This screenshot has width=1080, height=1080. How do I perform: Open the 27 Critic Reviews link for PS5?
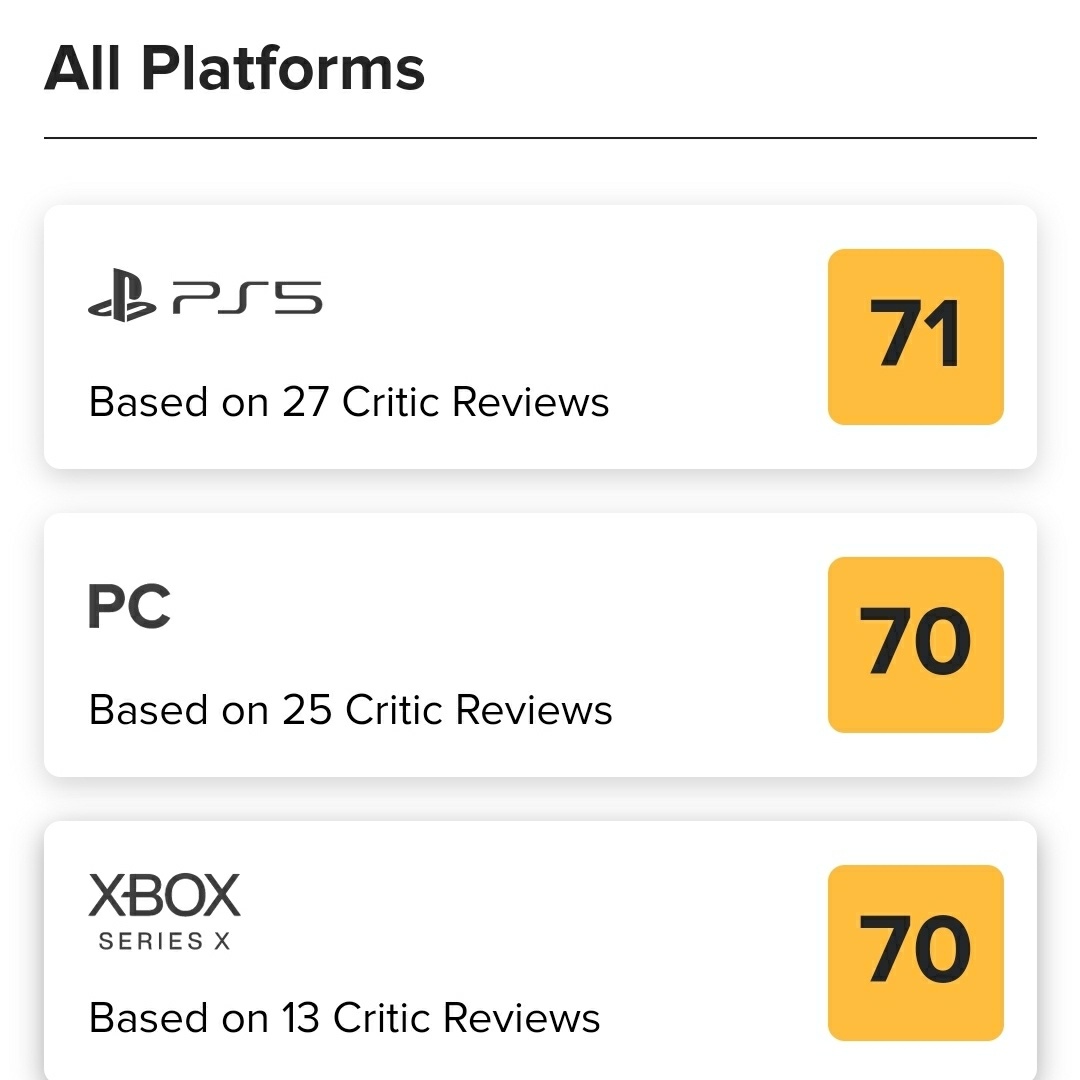[348, 402]
